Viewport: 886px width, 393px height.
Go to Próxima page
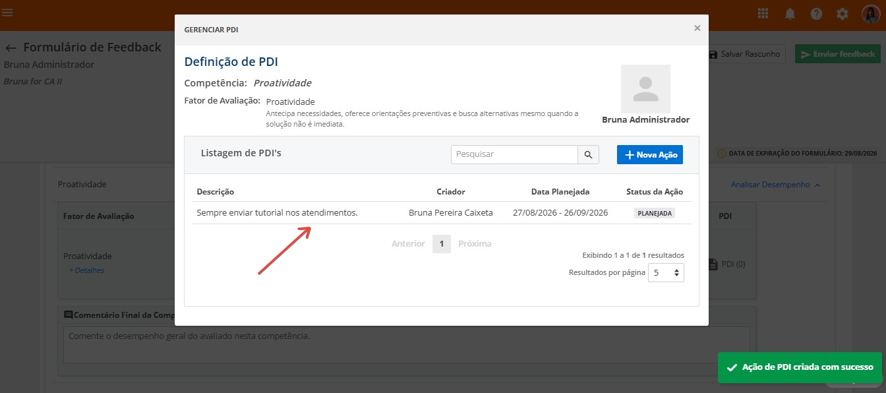coord(475,244)
